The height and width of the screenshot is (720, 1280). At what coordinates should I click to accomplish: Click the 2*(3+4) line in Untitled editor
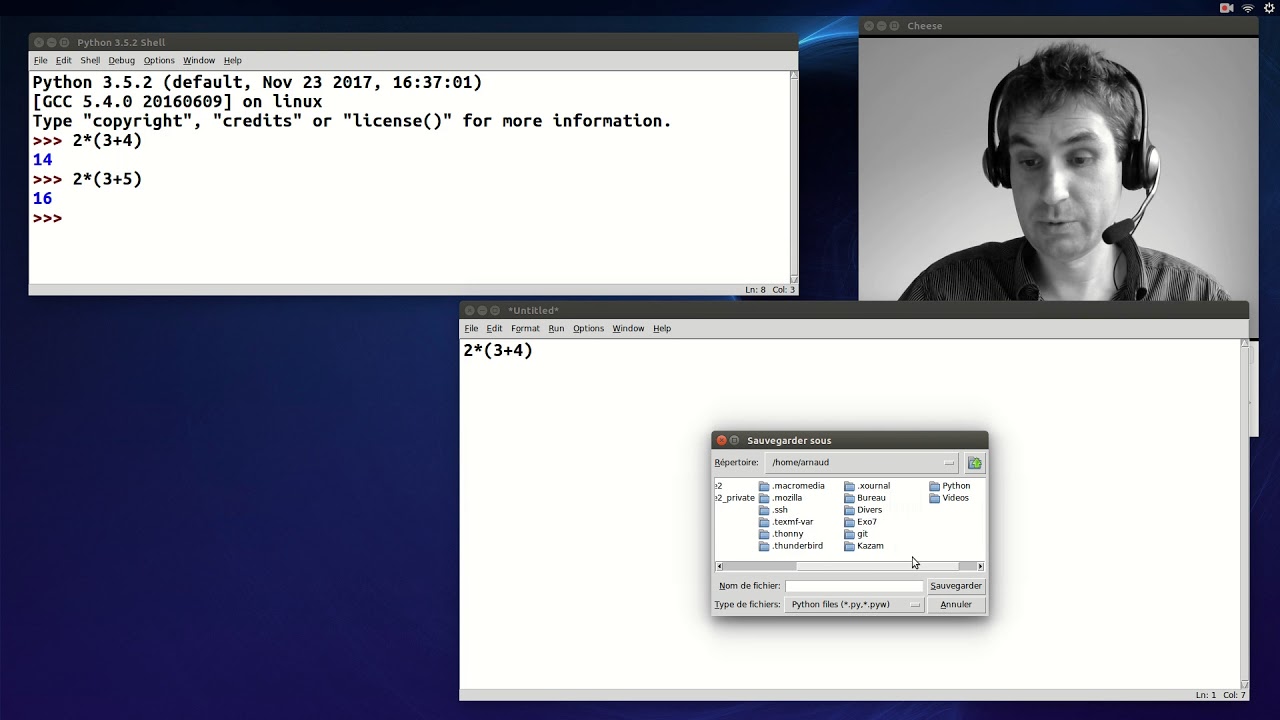click(498, 351)
